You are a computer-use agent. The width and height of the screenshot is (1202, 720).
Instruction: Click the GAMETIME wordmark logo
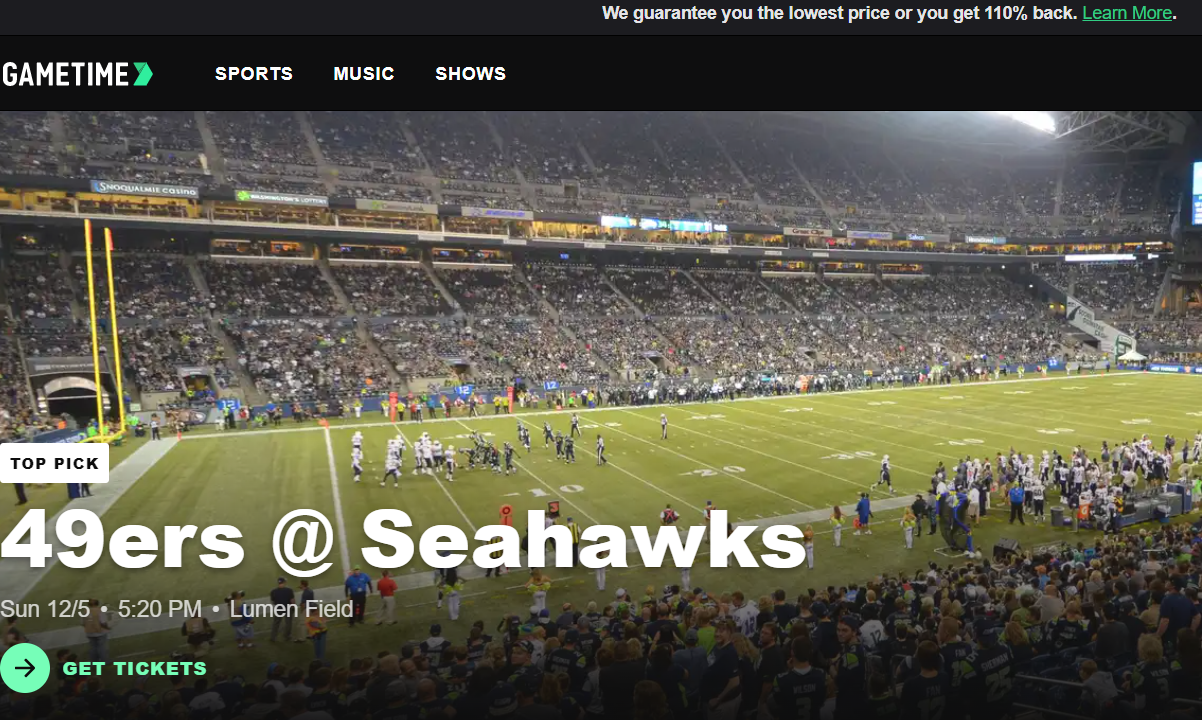coord(77,74)
